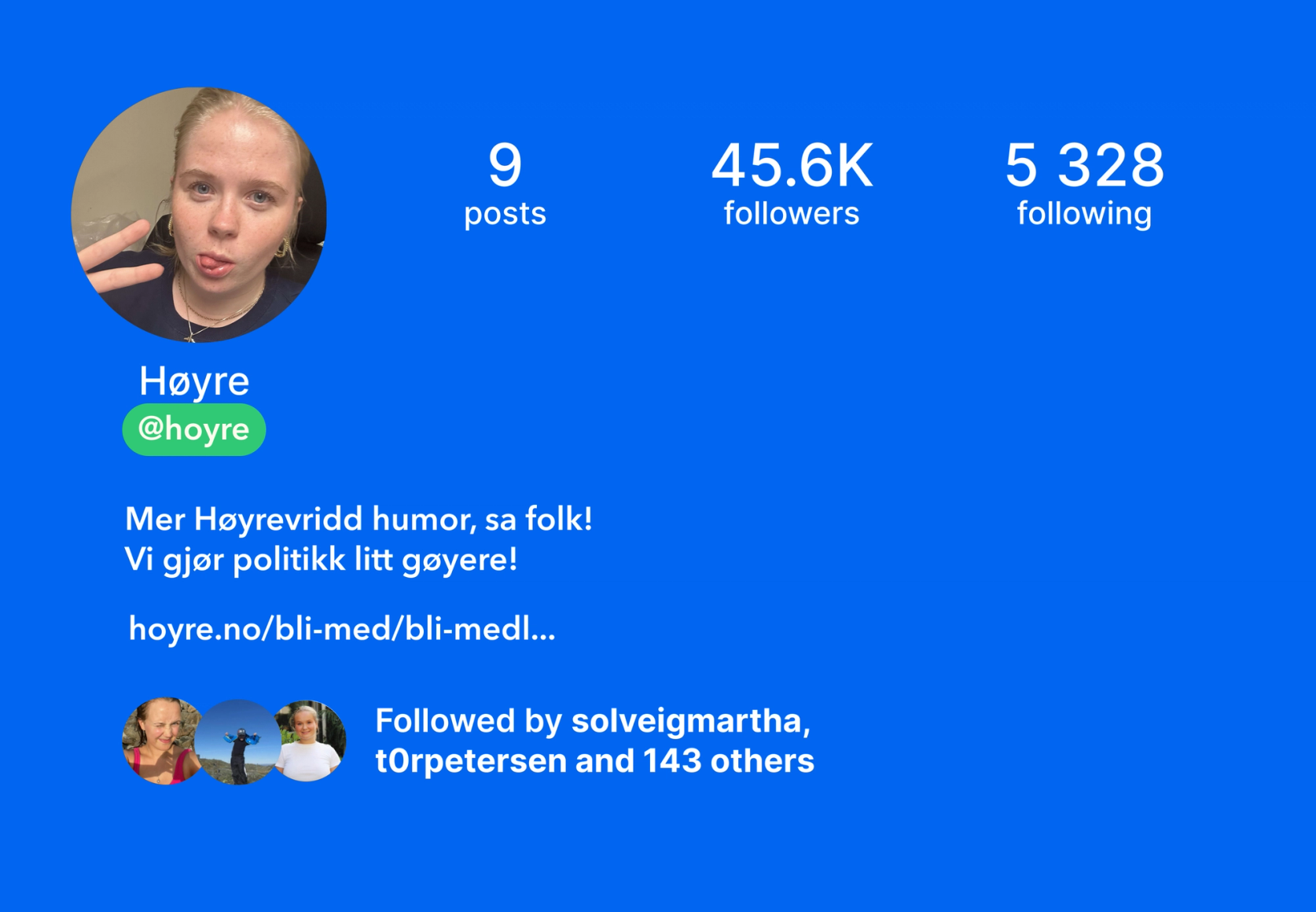This screenshot has width=1316, height=912.
Task: Click the 'following' label under 5 328
Action: pyautogui.click(x=1084, y=213)
